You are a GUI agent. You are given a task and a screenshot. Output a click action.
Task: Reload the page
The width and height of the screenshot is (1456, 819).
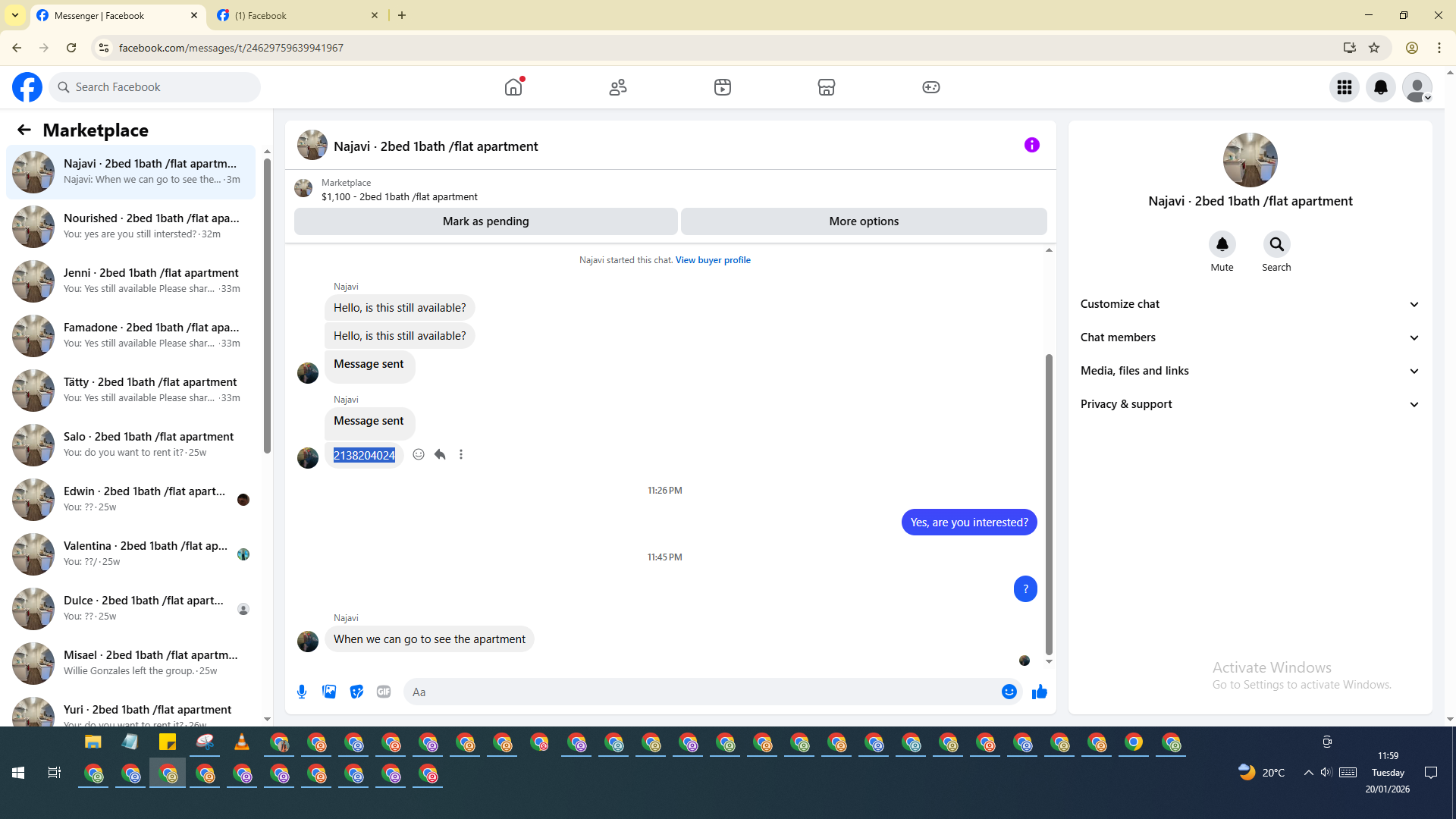(71, 48)
